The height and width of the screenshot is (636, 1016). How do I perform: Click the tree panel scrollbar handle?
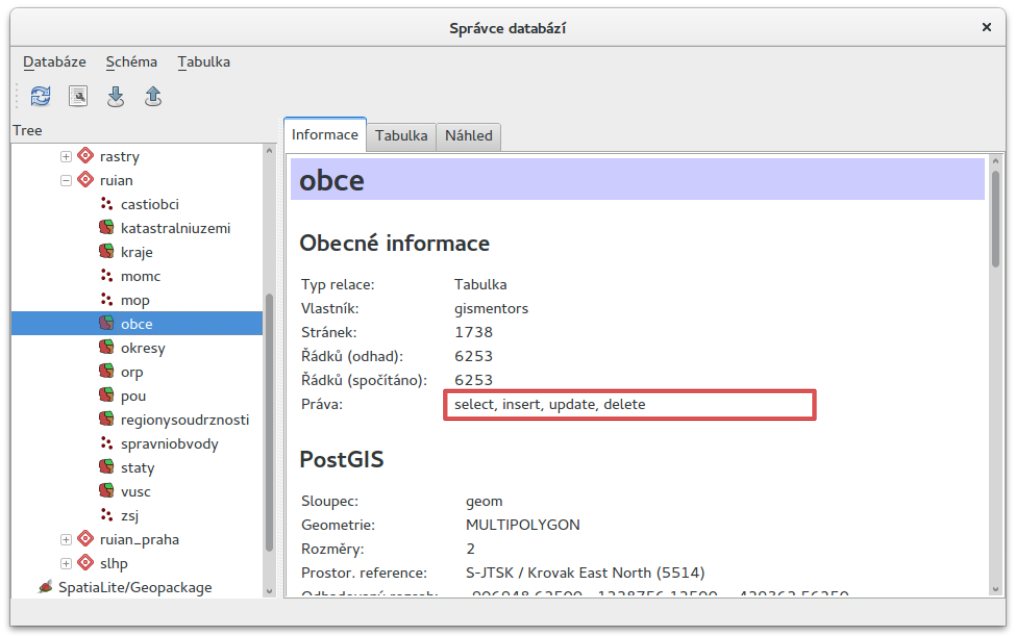click(x=269, y=422)
